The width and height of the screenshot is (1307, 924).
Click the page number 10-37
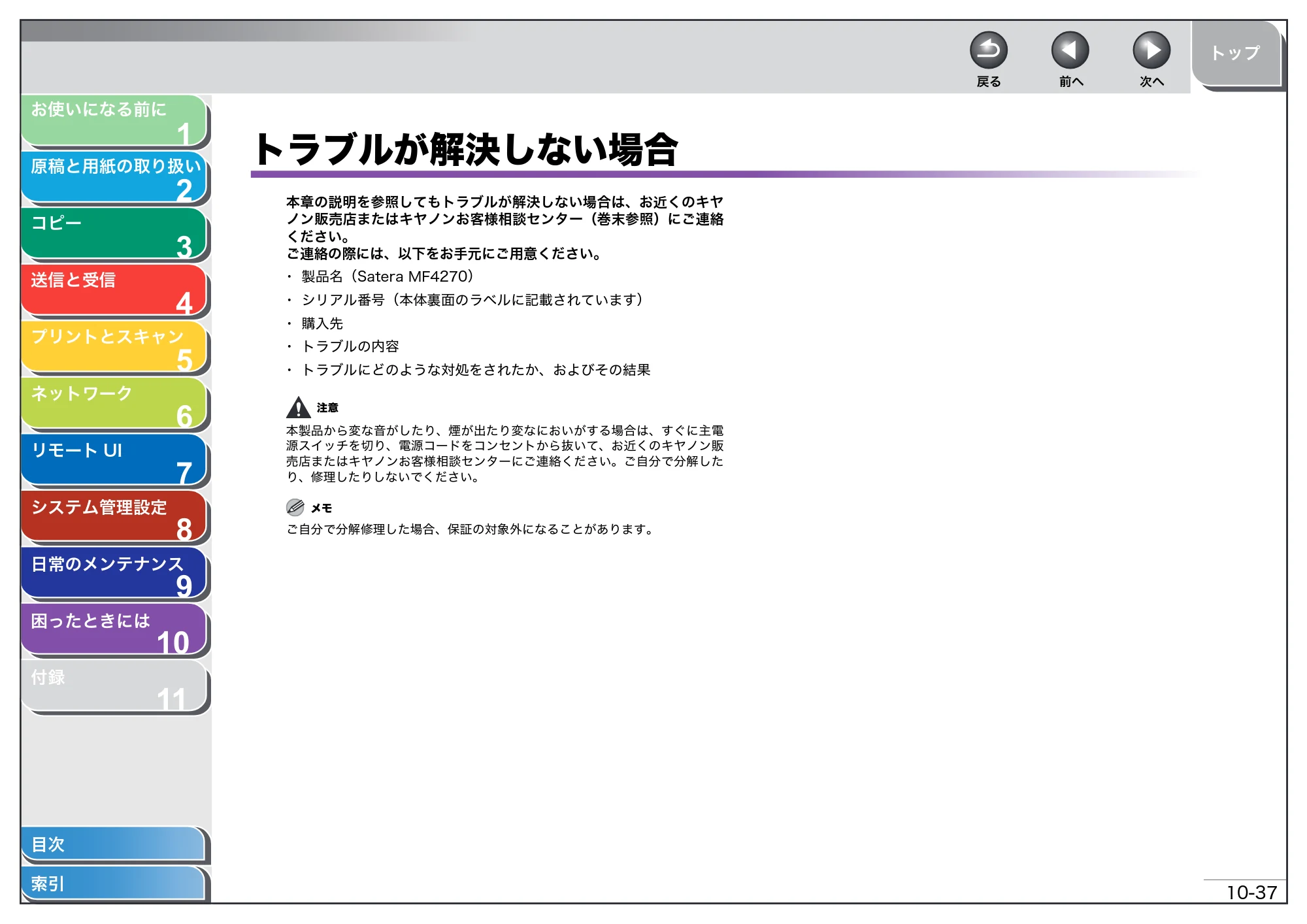(1251, 893)
